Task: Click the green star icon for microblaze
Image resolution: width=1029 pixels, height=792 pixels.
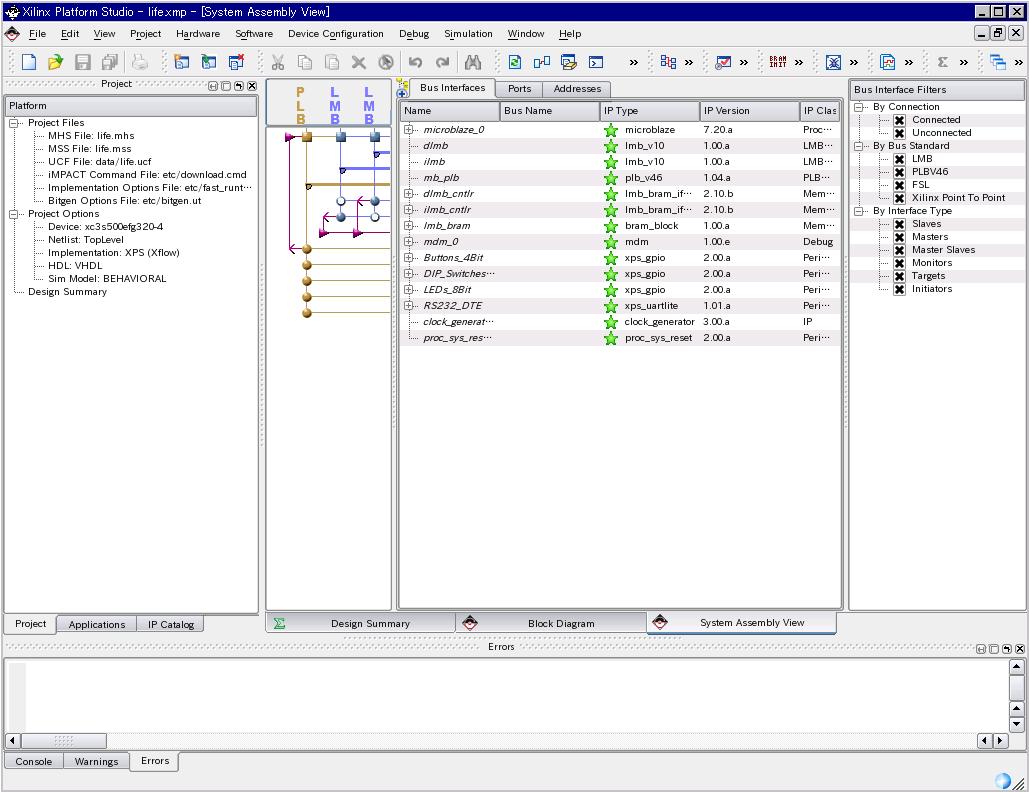Action: (611, 130)
